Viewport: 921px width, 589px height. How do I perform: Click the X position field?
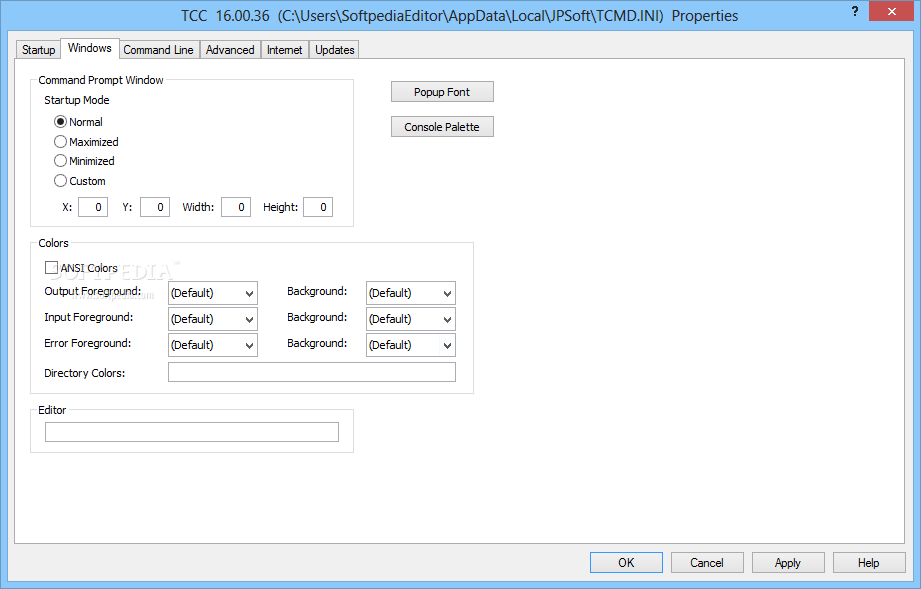pyautogui.click(x=93, y=207)
